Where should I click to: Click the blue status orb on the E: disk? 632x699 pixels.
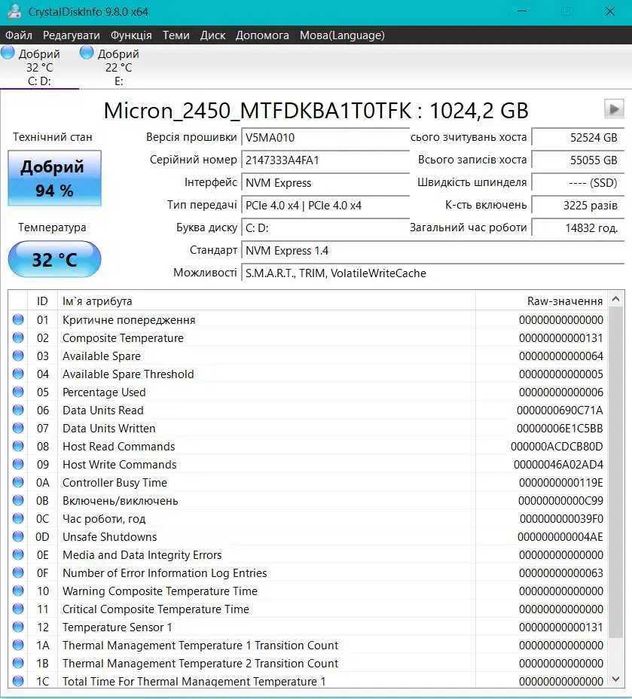click(x=86, y=53)
